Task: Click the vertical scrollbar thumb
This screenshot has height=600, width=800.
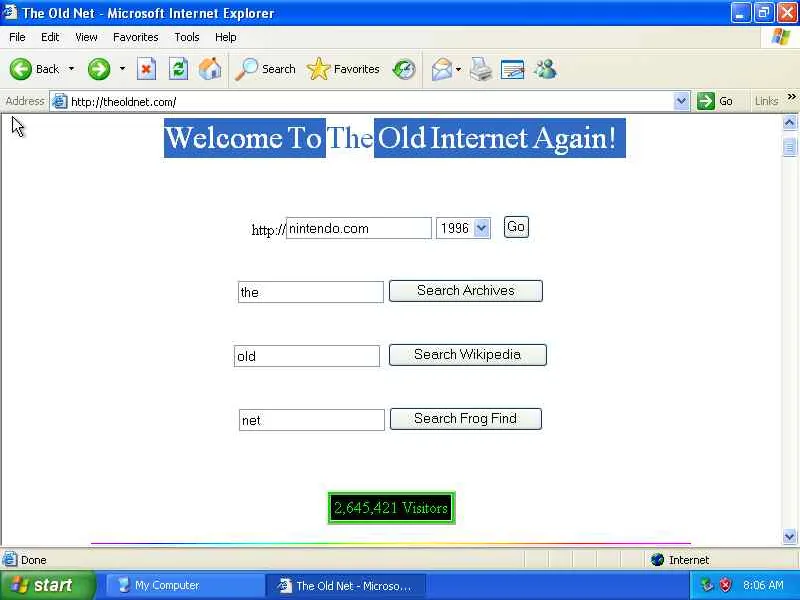Action: 789,147
